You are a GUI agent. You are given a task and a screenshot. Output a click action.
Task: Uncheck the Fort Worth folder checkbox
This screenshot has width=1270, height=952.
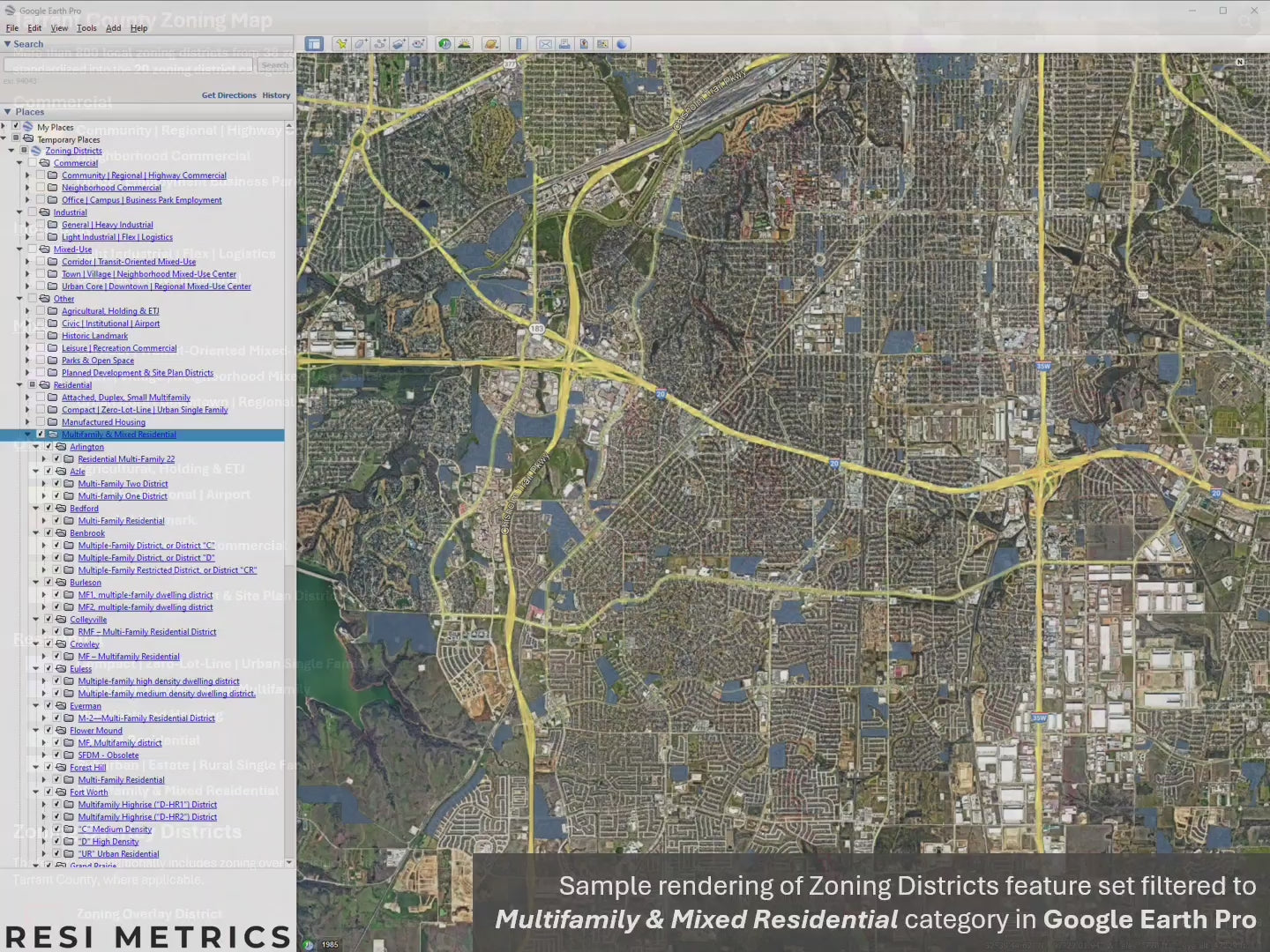[x=49, y=792]
